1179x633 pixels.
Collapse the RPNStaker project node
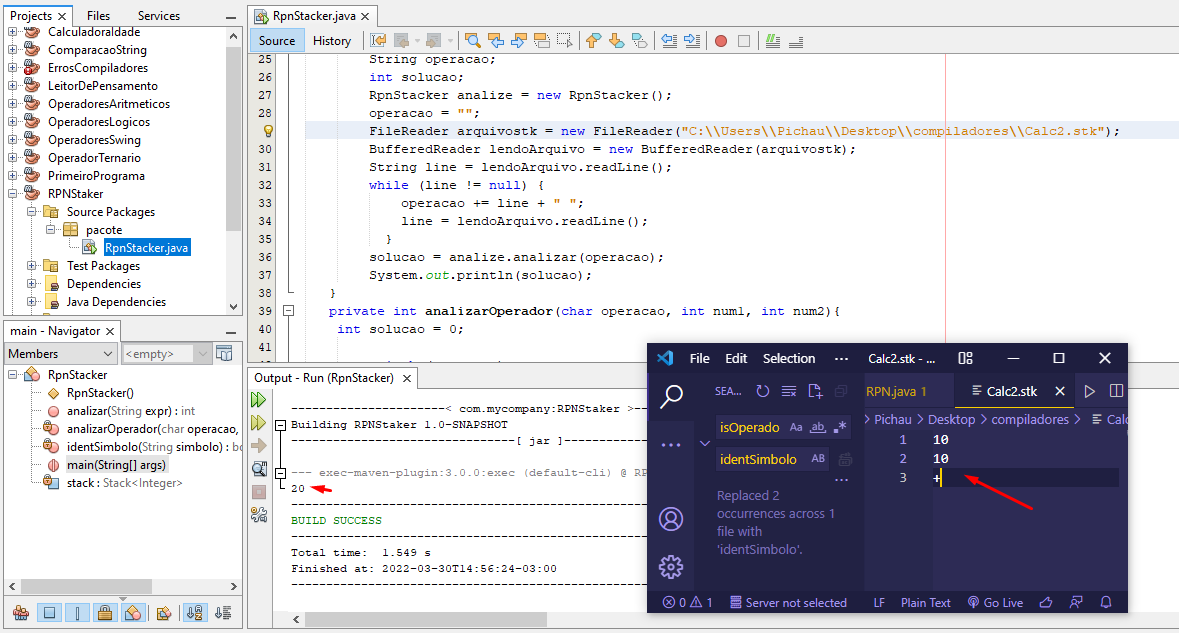pyautogui.click(x=13, y=194)
